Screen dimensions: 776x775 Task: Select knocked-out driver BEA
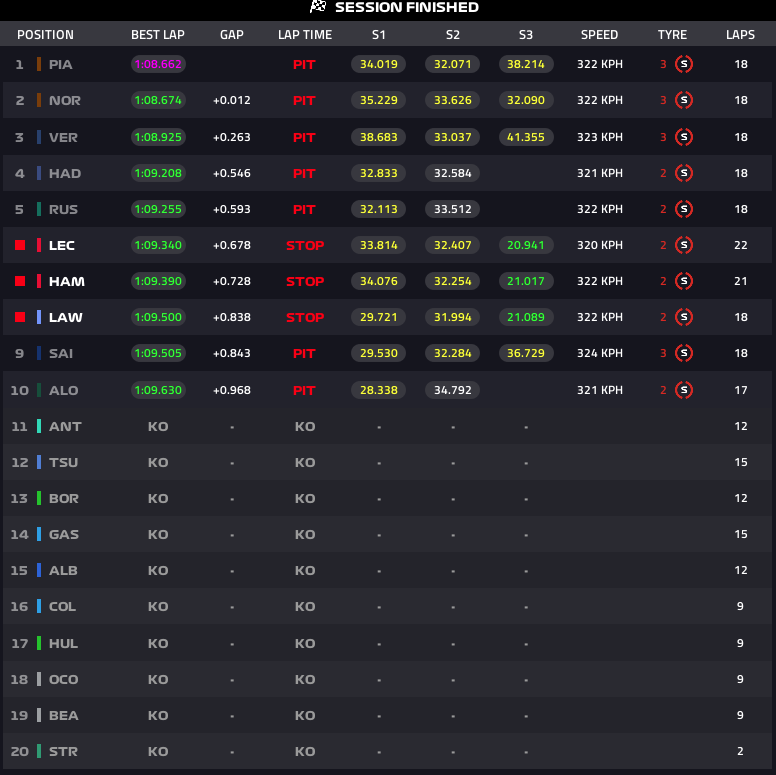tap(63, 716)
